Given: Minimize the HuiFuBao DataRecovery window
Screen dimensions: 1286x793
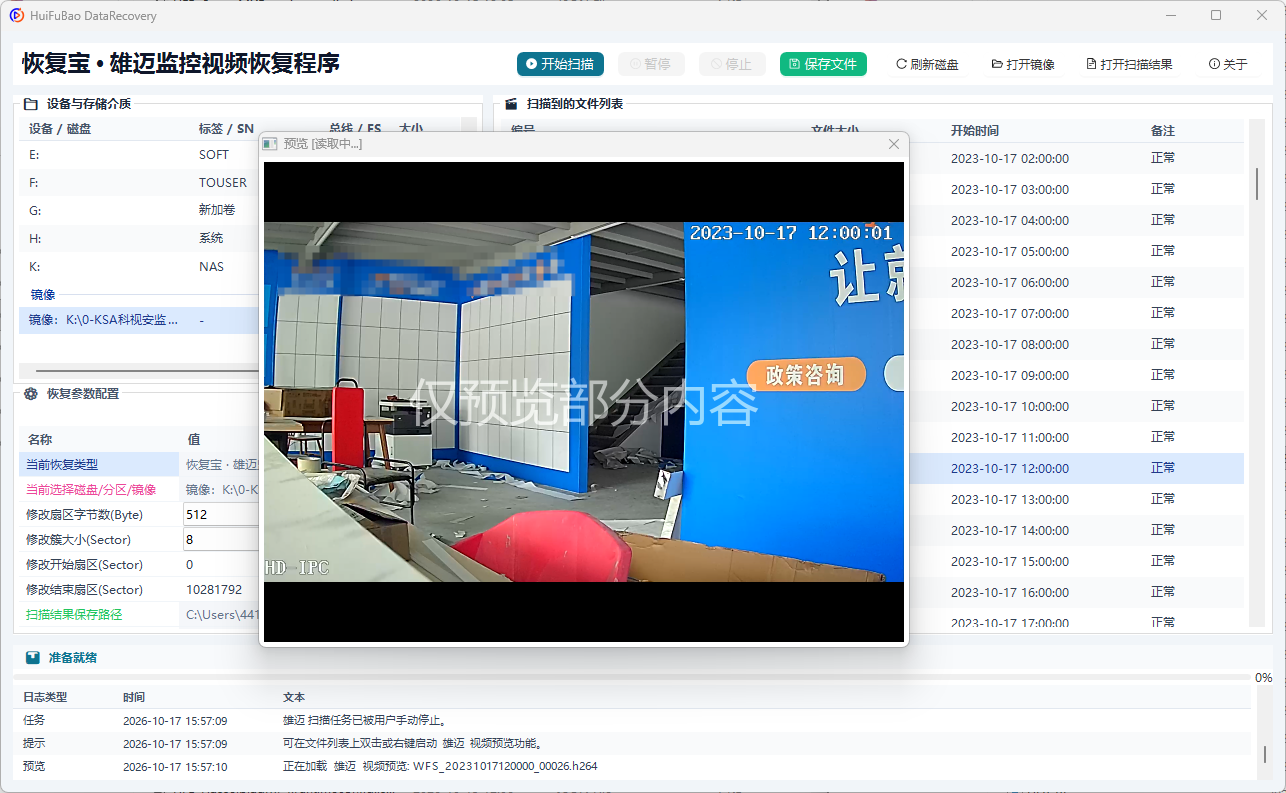Looking at the screenshot, I should coord(1172,15).
